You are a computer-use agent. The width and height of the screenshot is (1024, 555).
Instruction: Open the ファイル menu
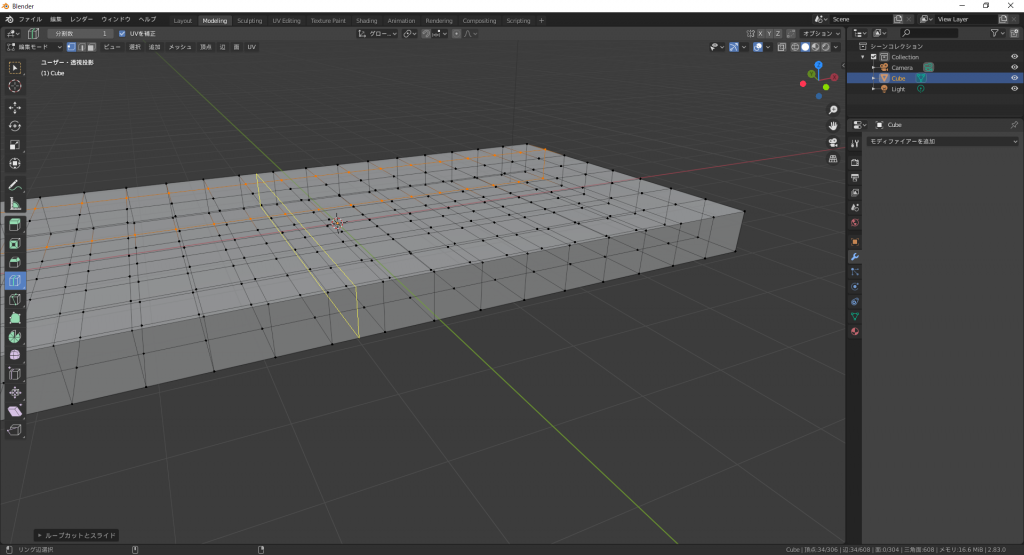[x=30, y=20]
